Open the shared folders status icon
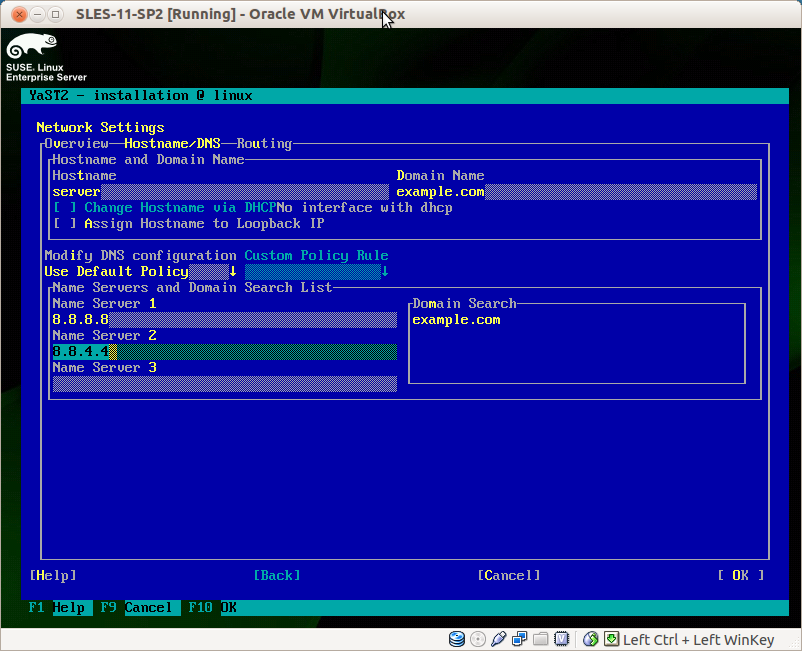This screenshot has width=802, height=651. pyautogui.click(x=541, y=639)
